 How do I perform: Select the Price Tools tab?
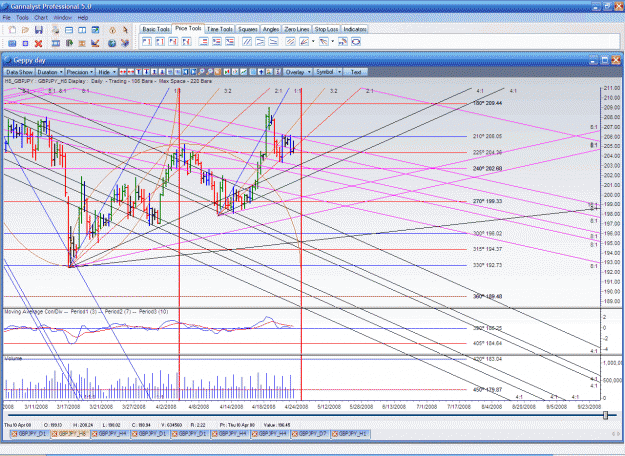tap(188, 28)
